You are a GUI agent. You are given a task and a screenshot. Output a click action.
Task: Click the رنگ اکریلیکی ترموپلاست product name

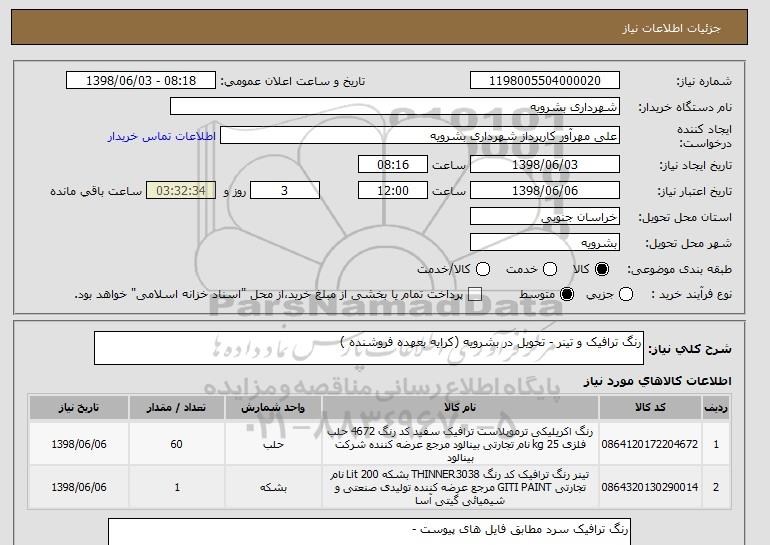pyautogui.click(x=460, y=444)
